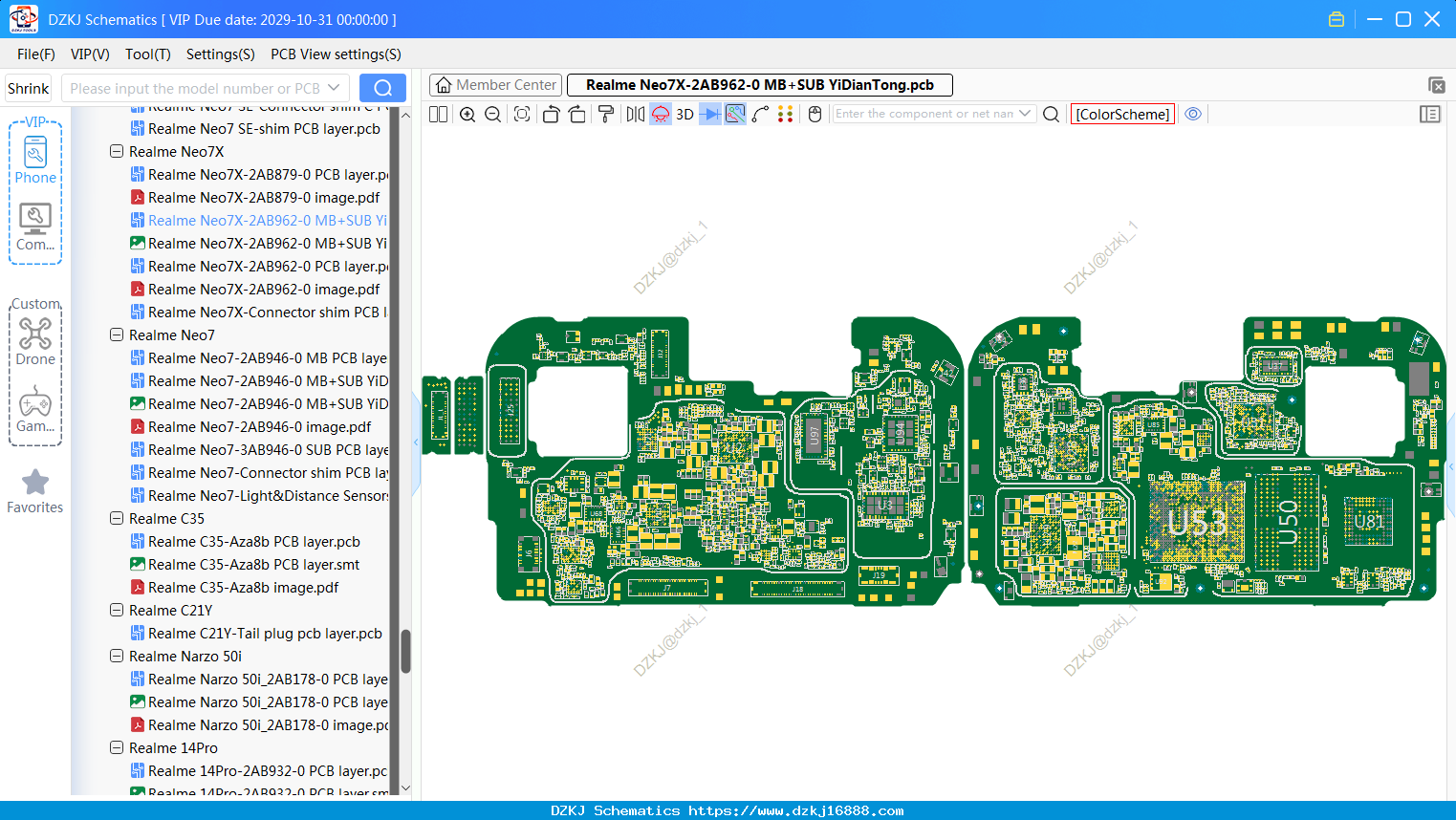Select the Drone category
1456x820 pixels.
click(x=35, y=342)
